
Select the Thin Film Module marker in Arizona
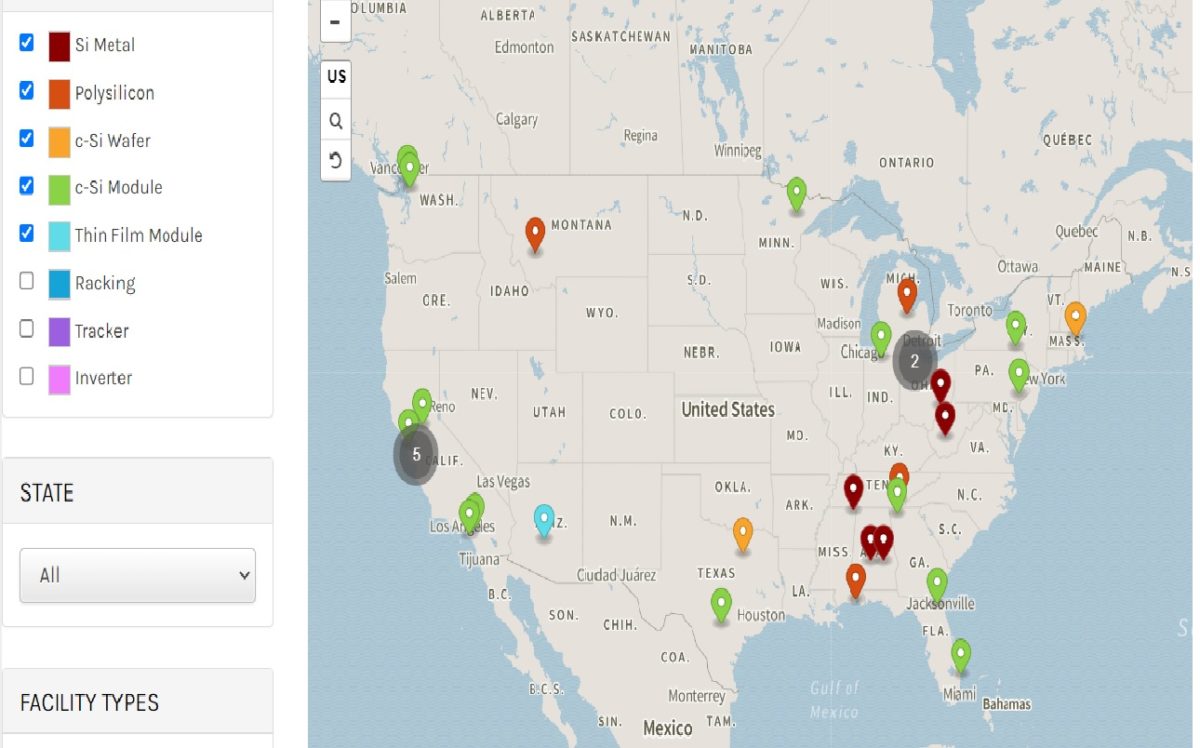point(544,520)
